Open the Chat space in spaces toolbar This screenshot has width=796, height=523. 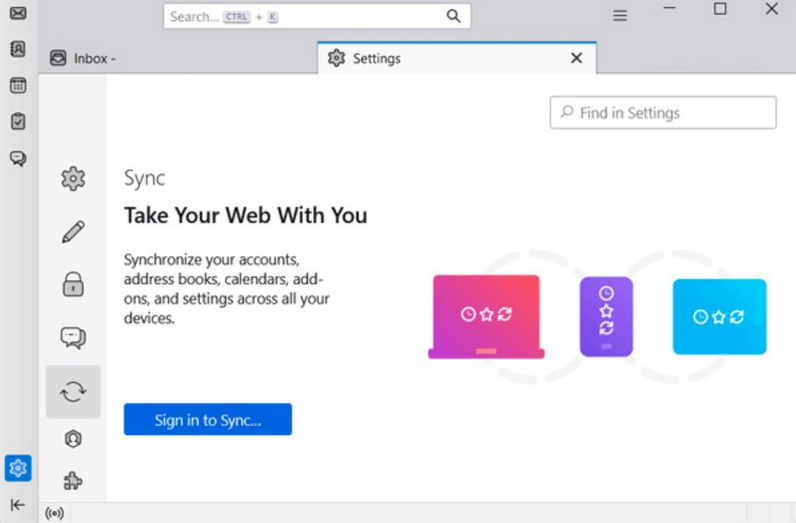pos(18,158)
